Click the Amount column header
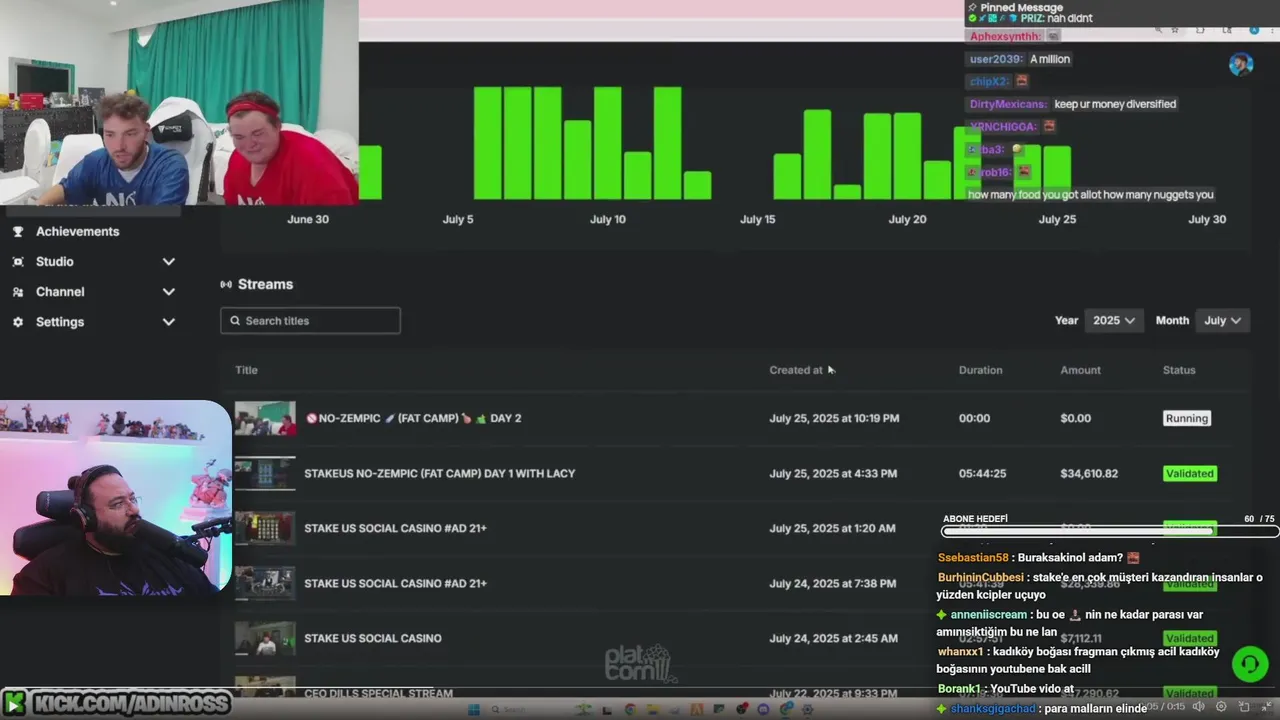Viewport: 1280px width, 720px height. [1080, 370]
